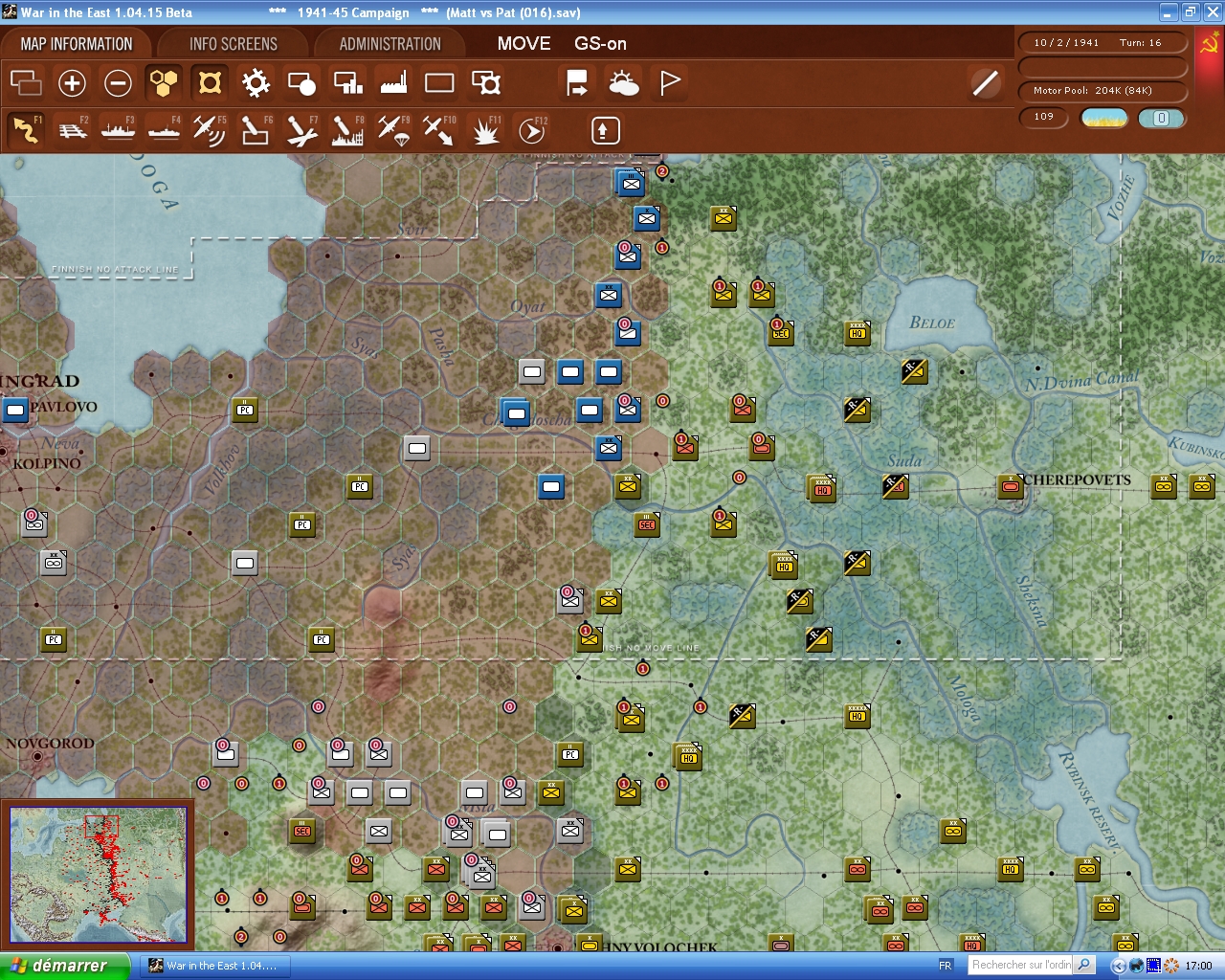Click the blue 0 indicator box
The image size is (1225, 980).
pos(1162,118)
